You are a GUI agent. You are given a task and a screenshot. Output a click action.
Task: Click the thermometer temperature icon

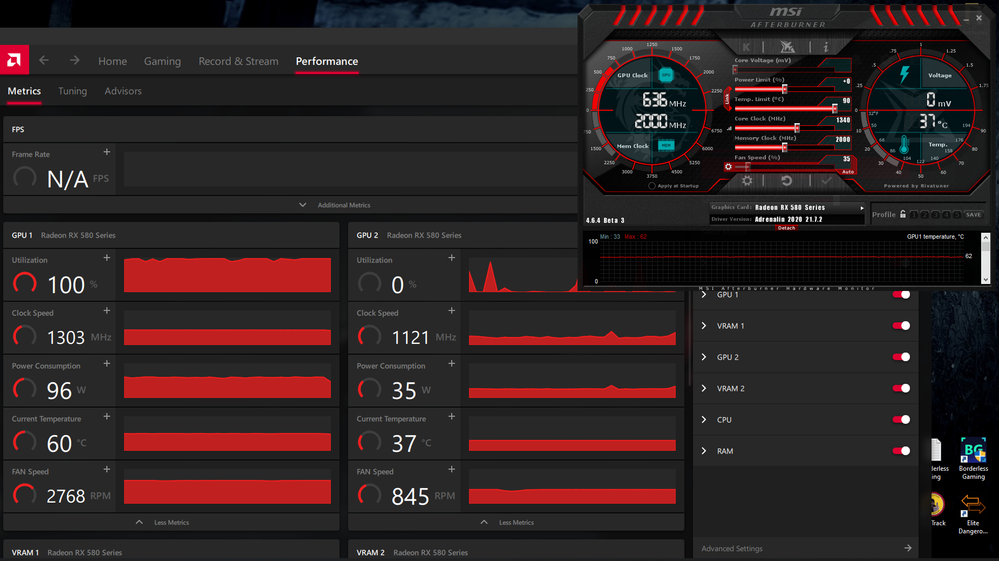904,145
